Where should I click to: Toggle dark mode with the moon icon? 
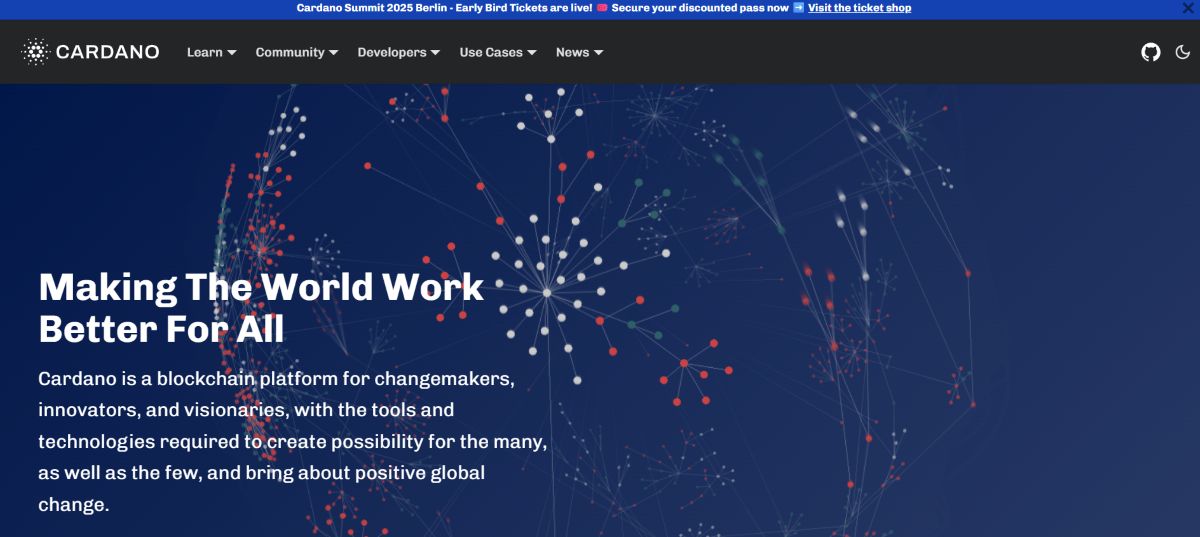(1183, 52)
